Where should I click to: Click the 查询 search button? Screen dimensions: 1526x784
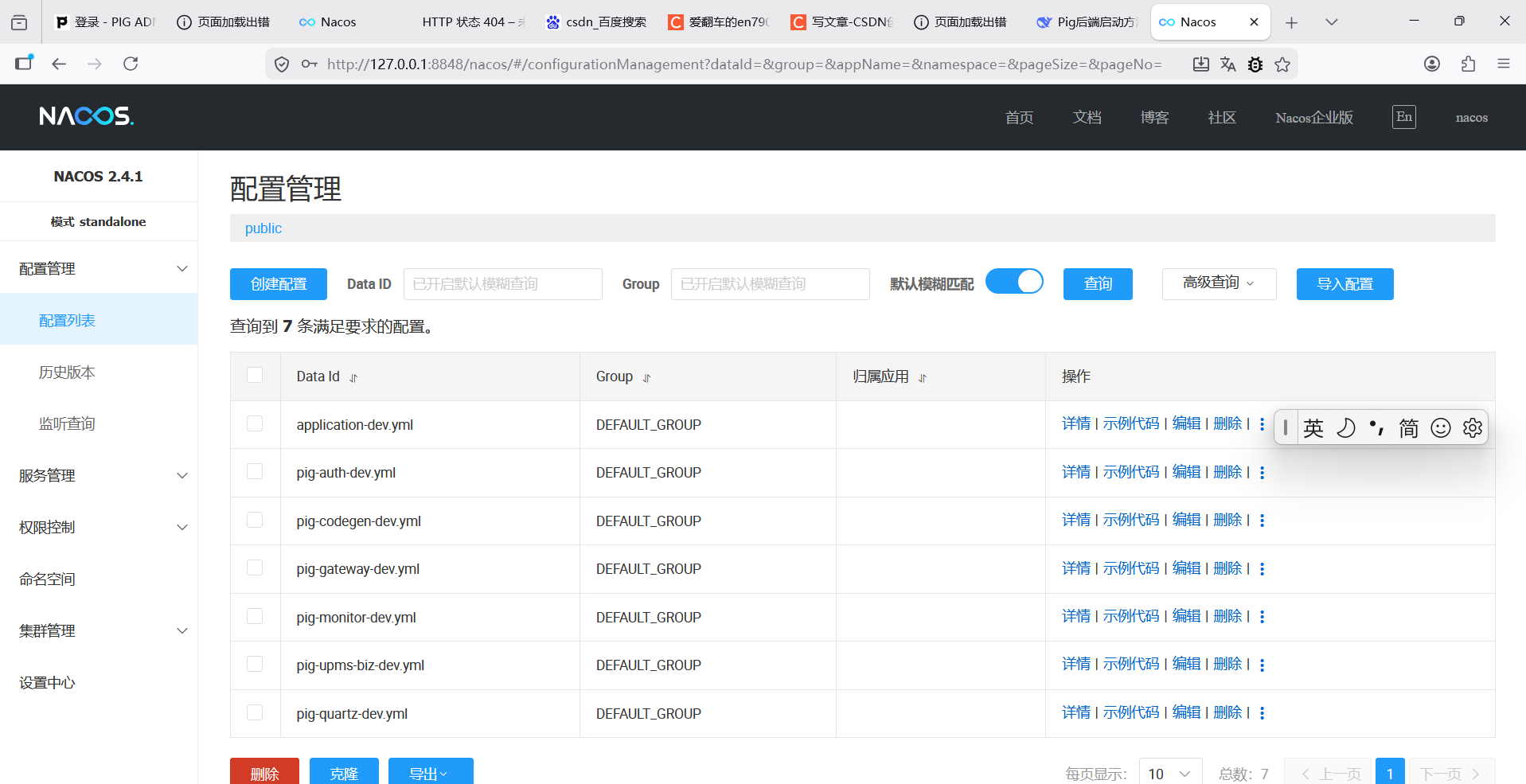coord(1098,284)
